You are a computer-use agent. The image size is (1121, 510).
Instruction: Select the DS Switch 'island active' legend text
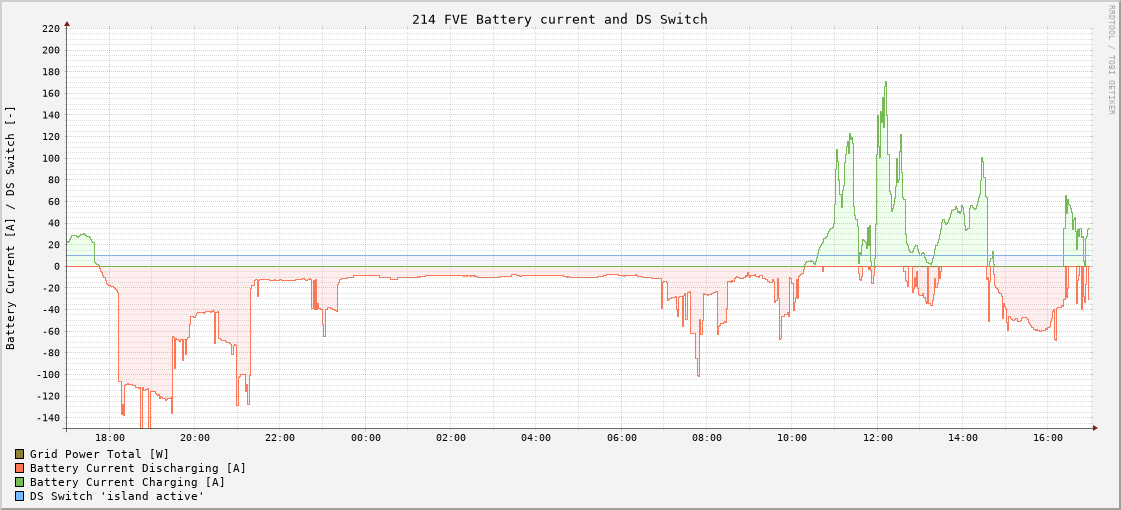pyautogui.click(x=116, y=496)
